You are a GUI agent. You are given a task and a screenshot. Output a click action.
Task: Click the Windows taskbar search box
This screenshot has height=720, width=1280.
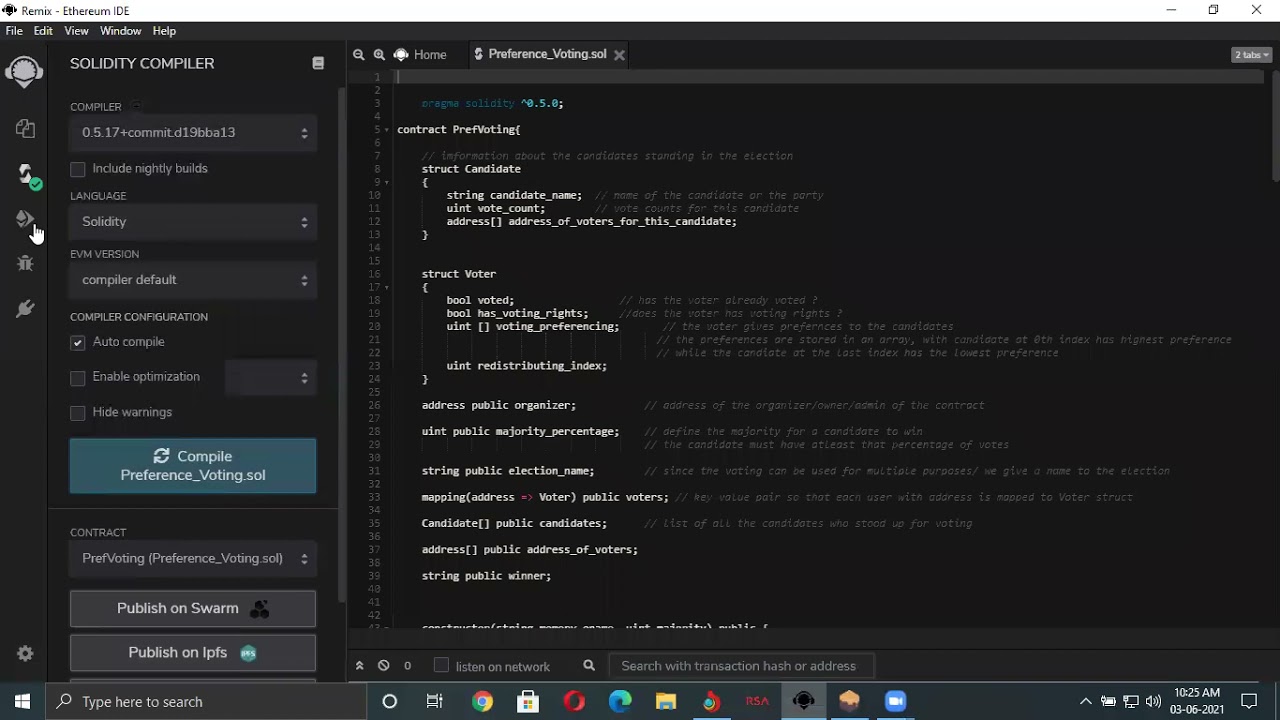pyautogui.click(x=206, y=701)
